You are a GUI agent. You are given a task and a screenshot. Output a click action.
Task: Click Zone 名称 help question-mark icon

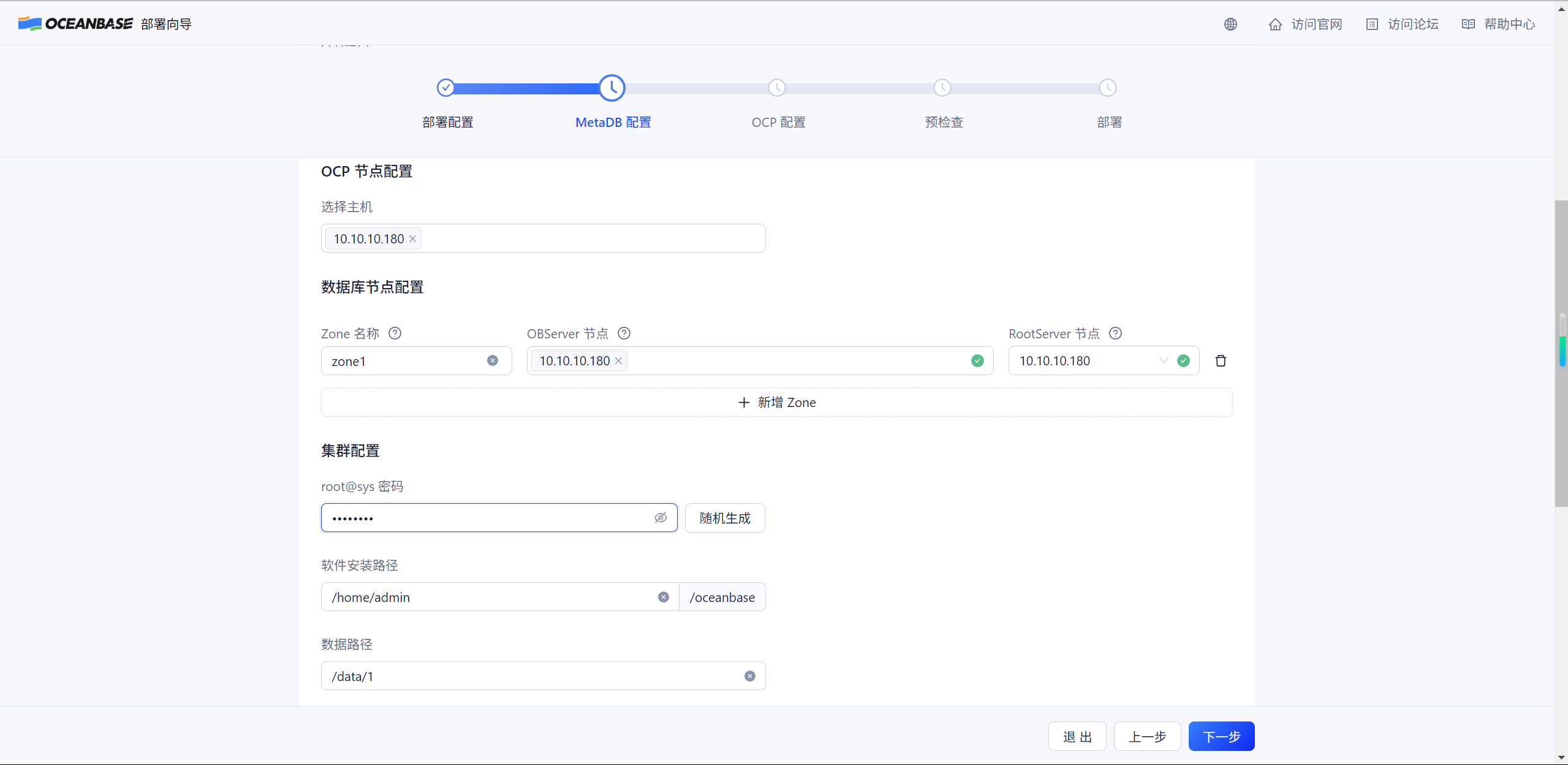click(395, 333)
